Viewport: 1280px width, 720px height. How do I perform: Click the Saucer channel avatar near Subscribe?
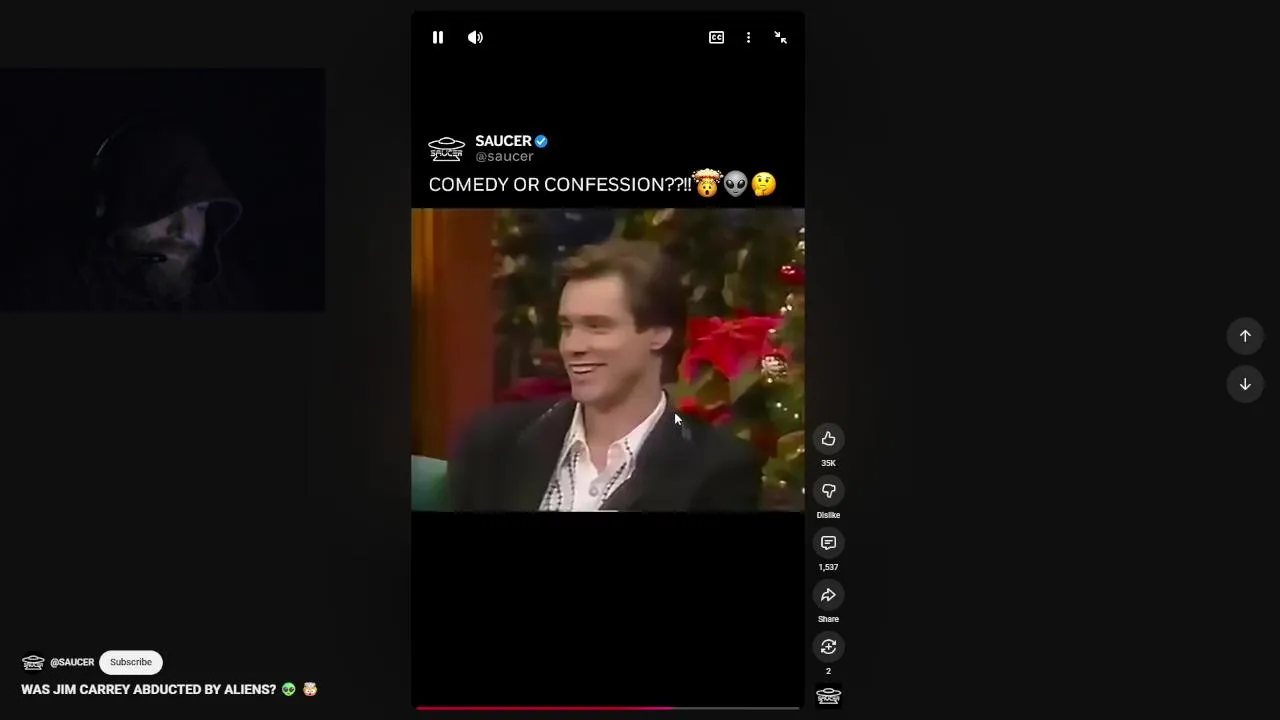(x=33, y=662)
